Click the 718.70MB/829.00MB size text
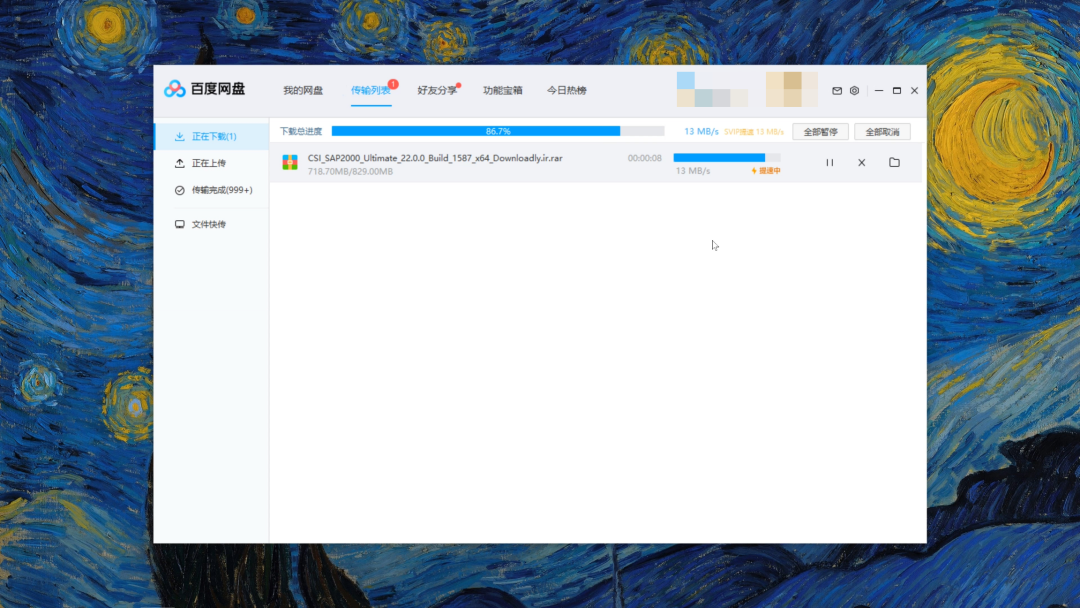 pyautogui.click(x=350, y=171)
